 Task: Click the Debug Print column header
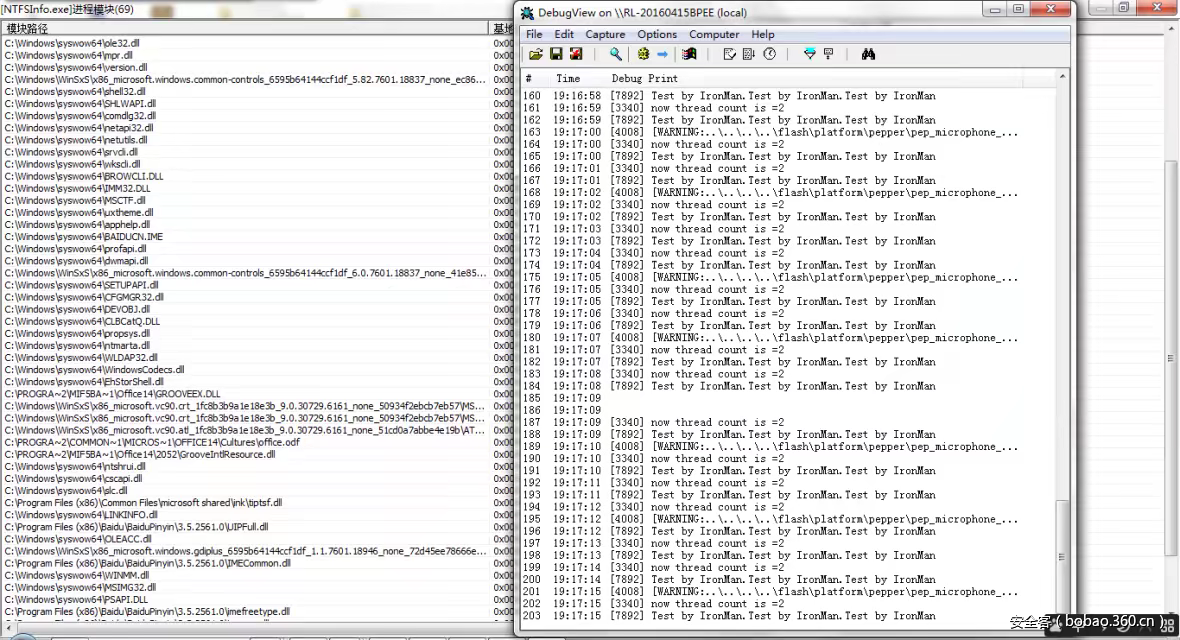tap(644, 78)
